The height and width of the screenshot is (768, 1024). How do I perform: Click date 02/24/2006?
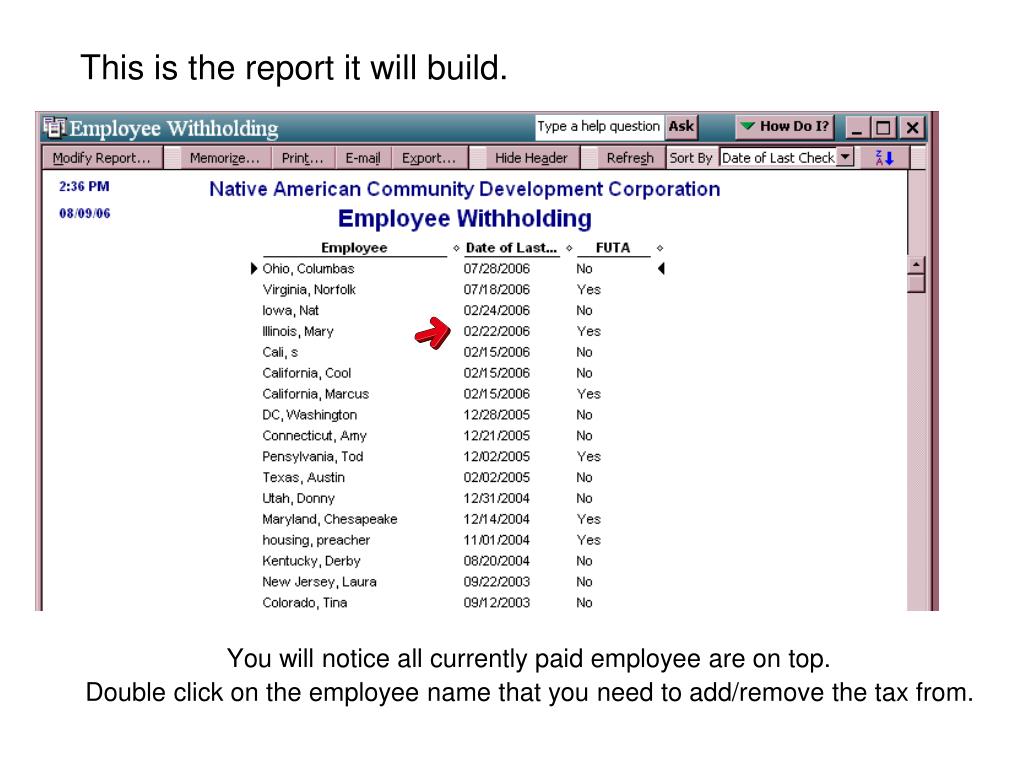click(497, 310)
